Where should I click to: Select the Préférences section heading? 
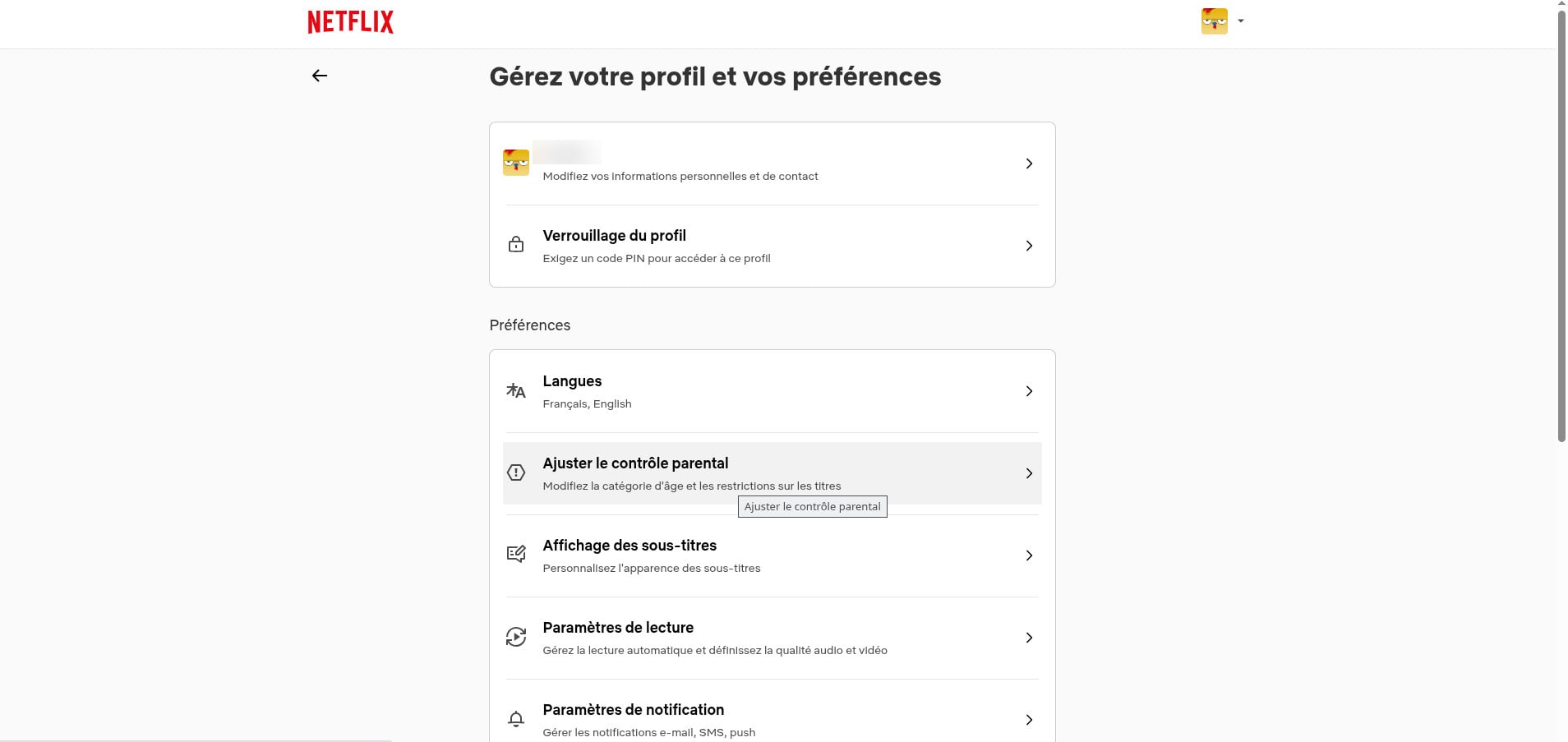(529, 325)
